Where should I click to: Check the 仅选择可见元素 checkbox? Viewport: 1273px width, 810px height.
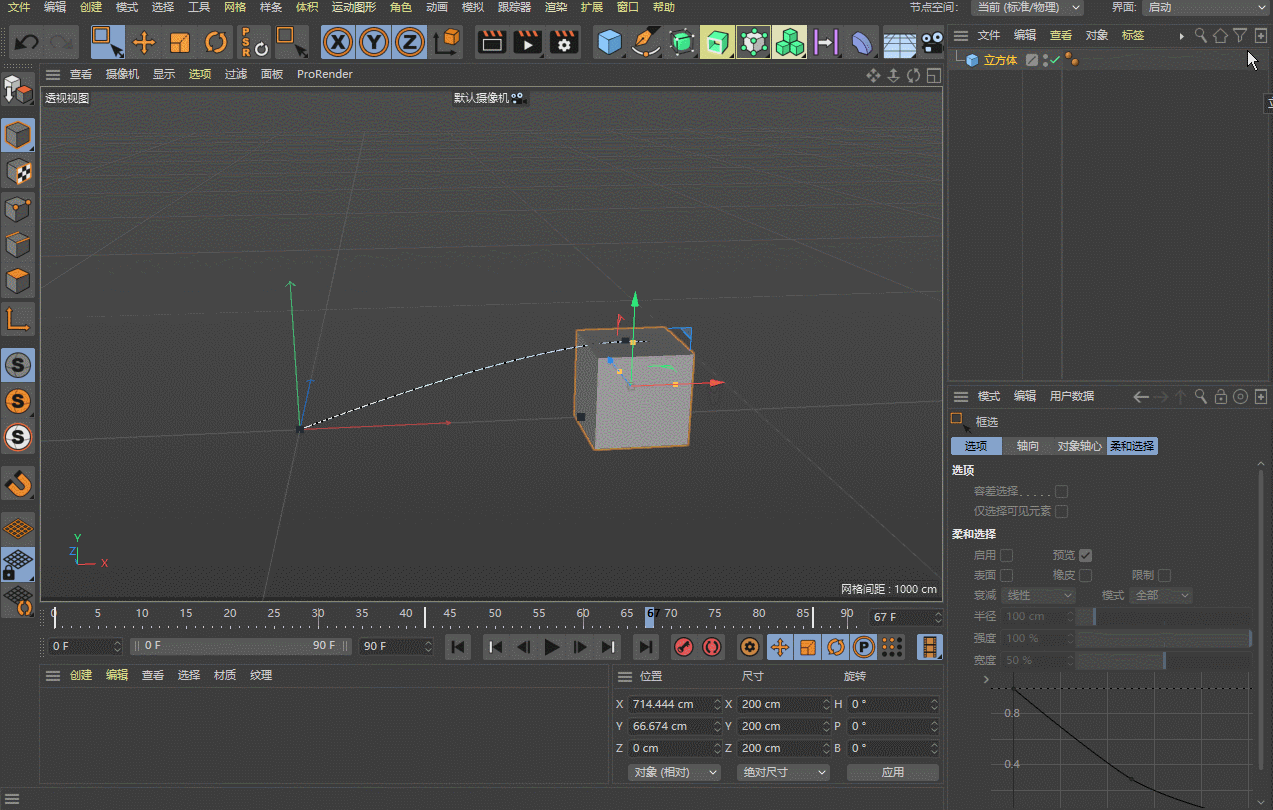1061,511
